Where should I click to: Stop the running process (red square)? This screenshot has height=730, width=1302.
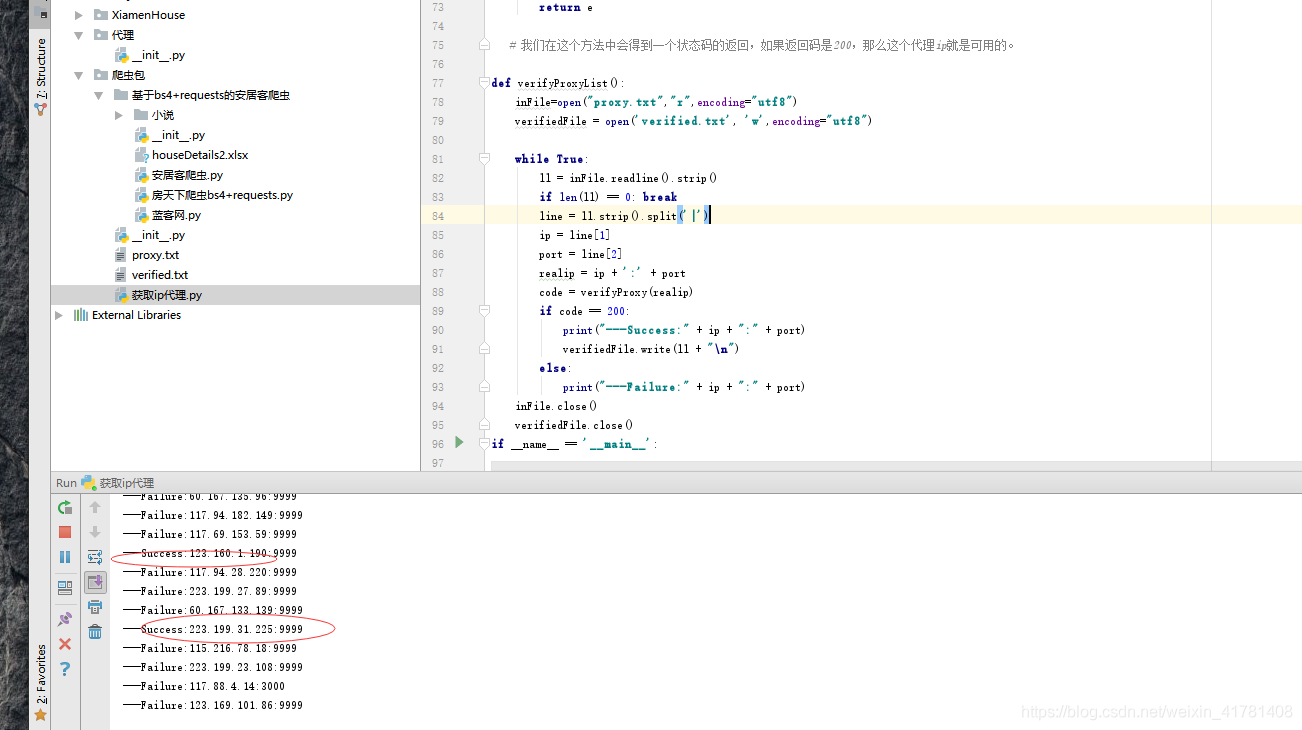coord(65,532)
